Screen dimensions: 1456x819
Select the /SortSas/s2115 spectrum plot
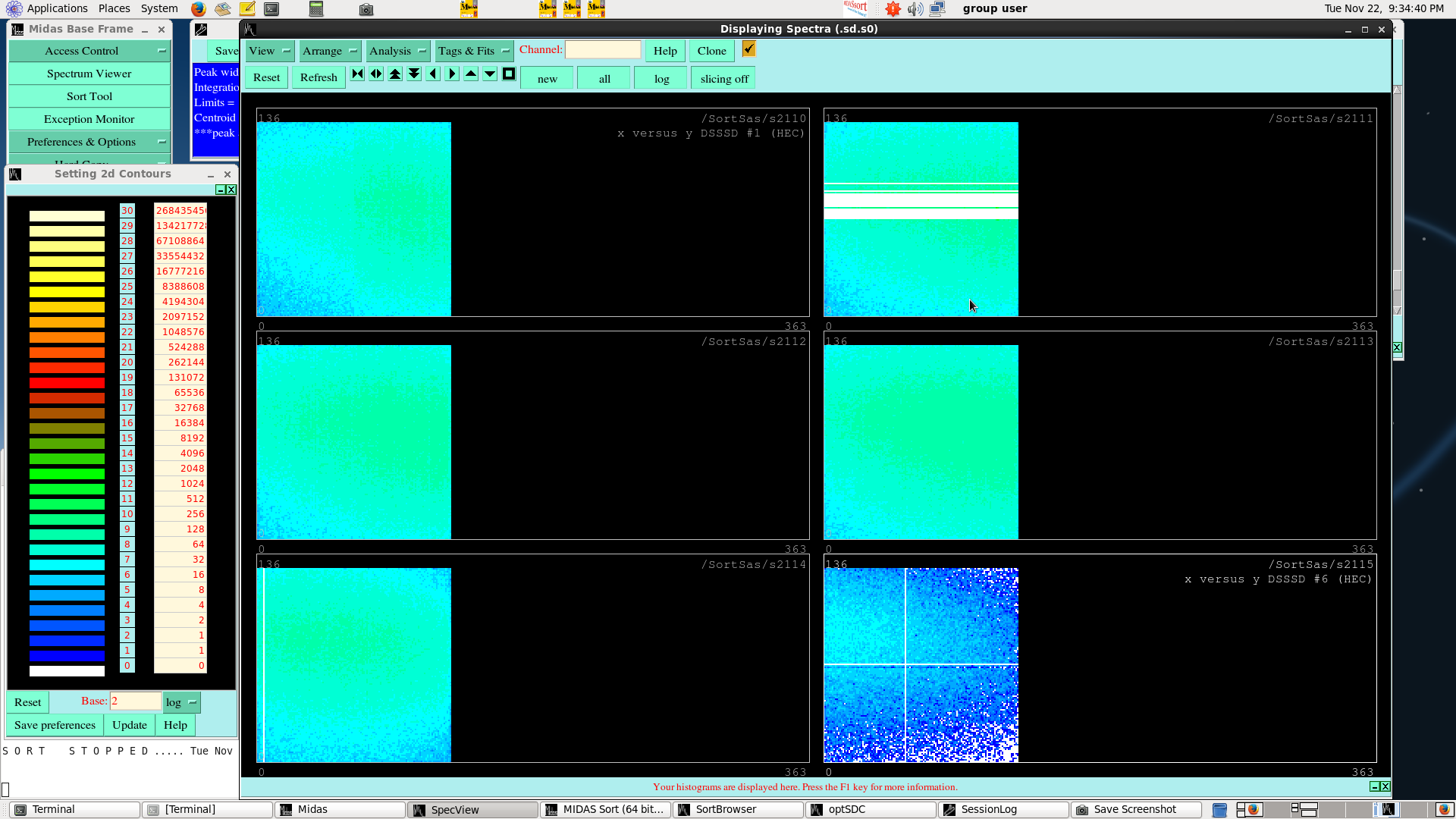pos(1100,658)
